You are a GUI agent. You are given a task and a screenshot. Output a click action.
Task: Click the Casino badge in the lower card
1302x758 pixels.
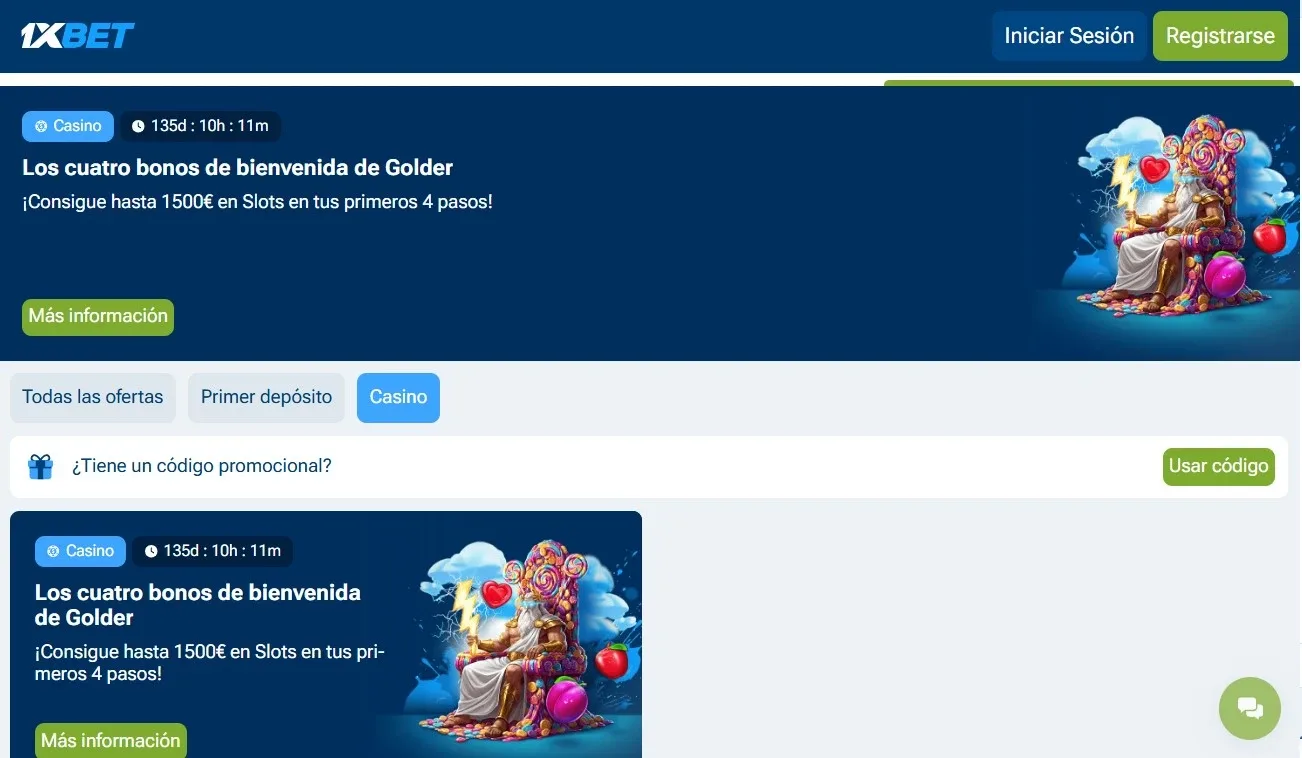pyautogui.click(x=81, y=551)
